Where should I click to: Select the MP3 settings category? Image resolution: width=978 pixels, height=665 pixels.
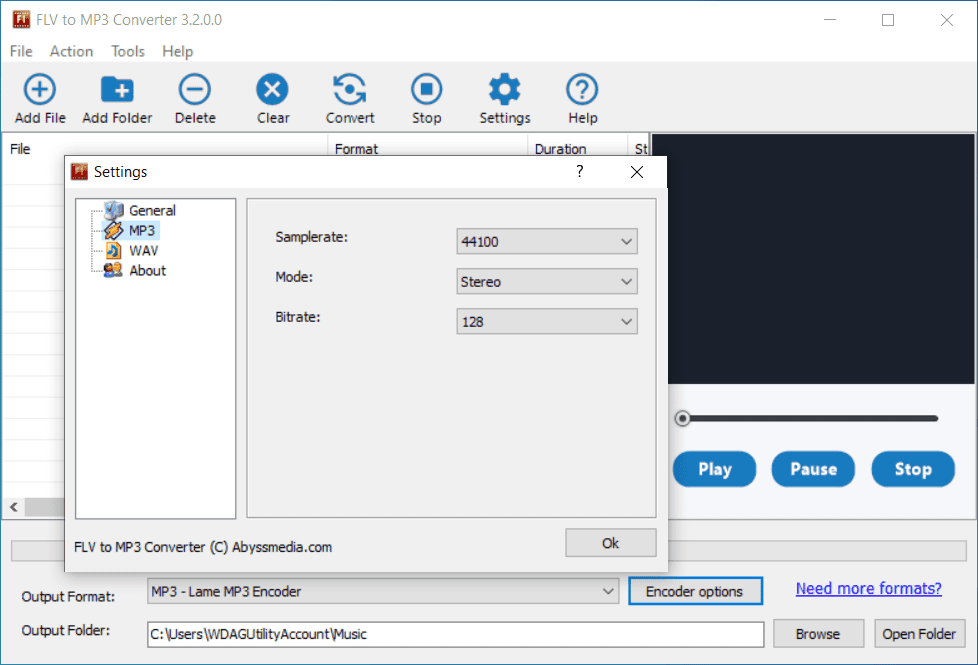coord(142,230)
